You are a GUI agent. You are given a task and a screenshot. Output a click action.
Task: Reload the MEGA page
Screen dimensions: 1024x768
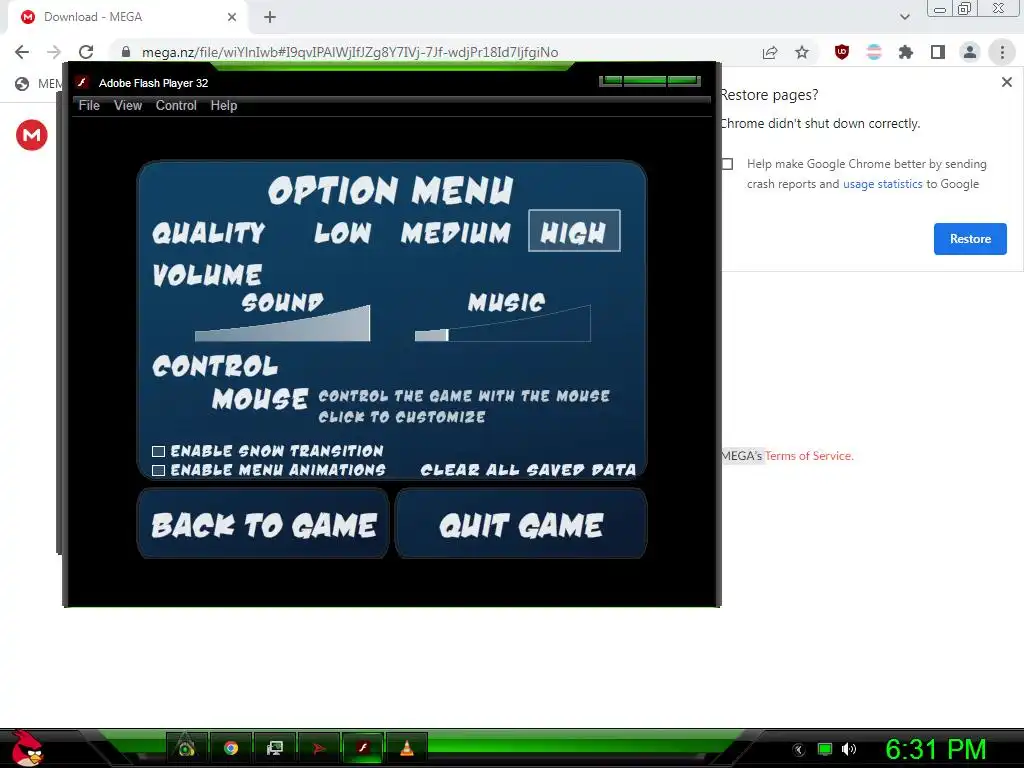(86, 52)
